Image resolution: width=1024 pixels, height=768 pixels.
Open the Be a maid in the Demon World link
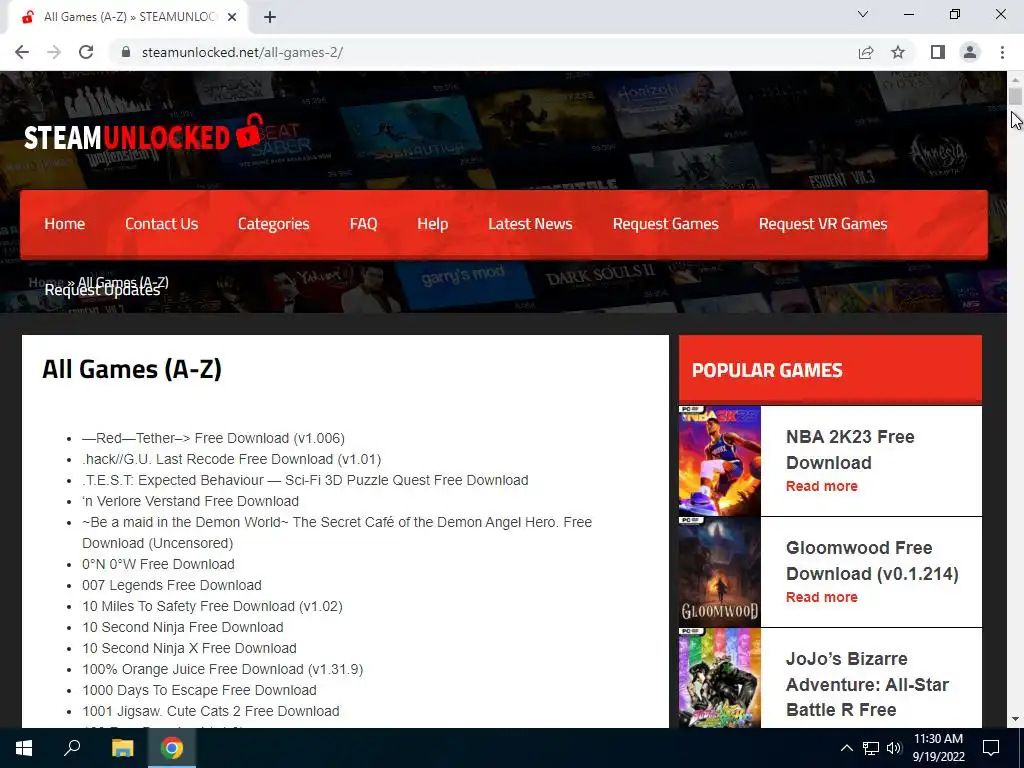coord(337,532)
